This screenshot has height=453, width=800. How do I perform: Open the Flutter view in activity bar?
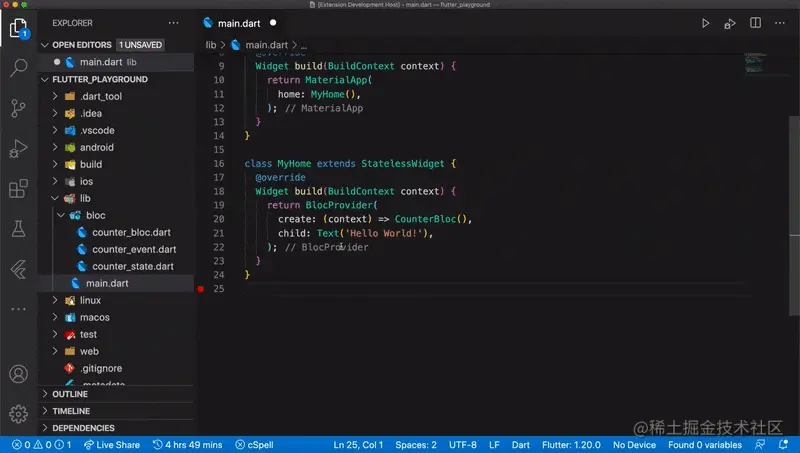18,269
